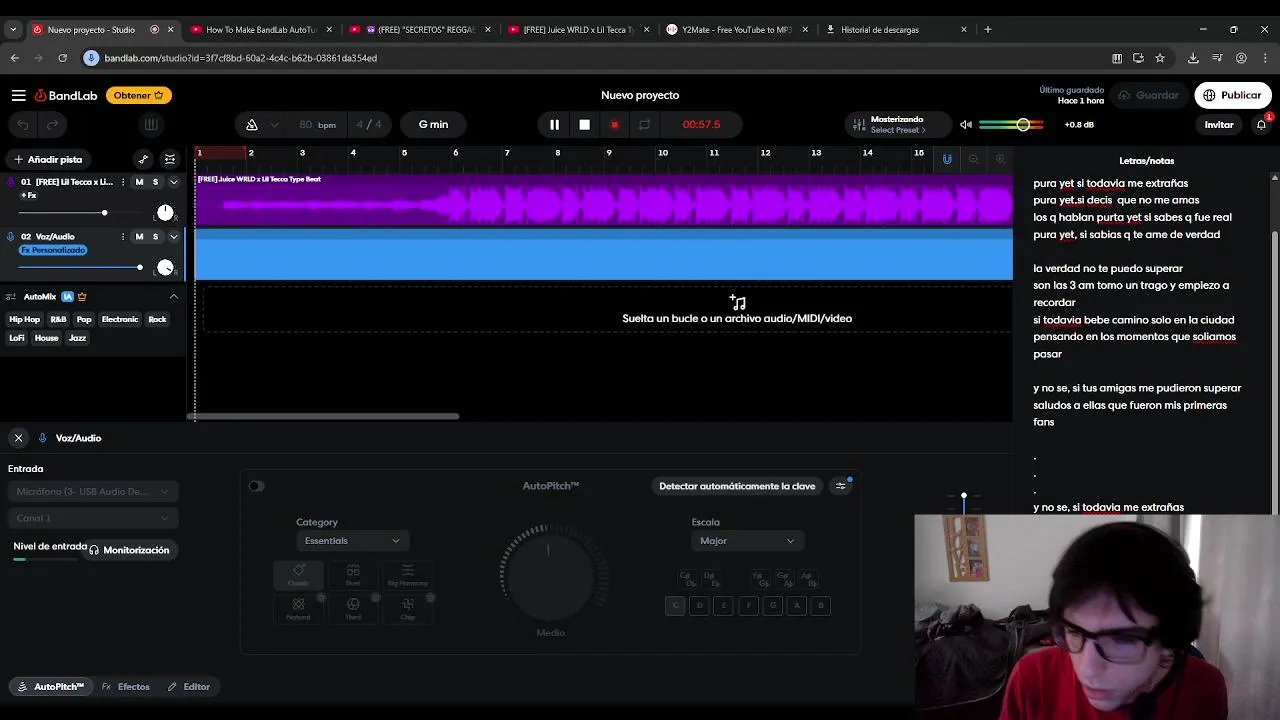
Task: Enable the AutoPitch power toggle
Action: [x=257, y=486]
